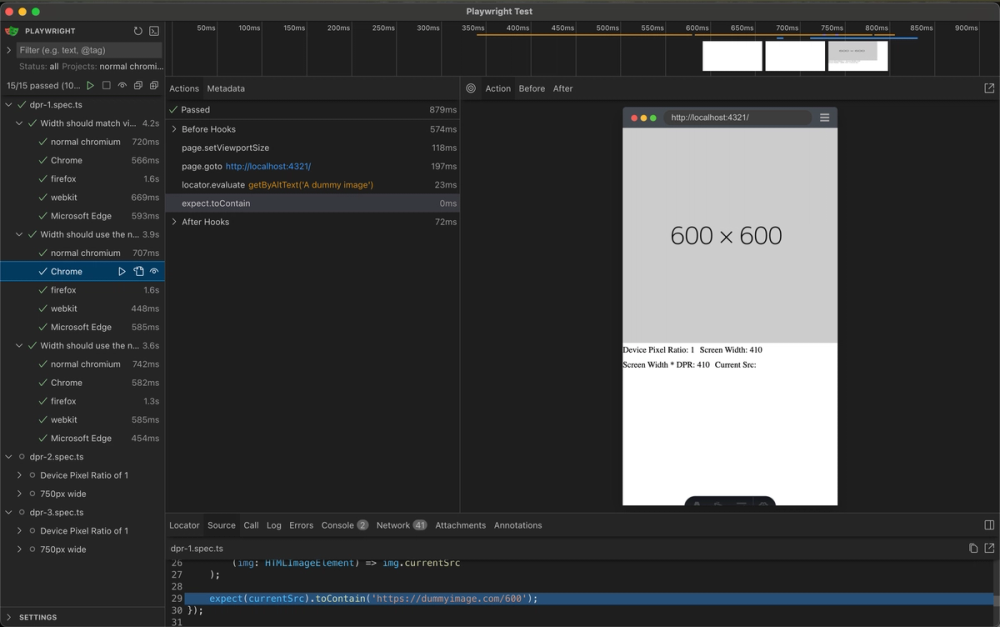Viewport: 1000px width, 627px height.
Task: Enable the watch-all eye icon near 15/15 passed
Action: pos(122,85)
